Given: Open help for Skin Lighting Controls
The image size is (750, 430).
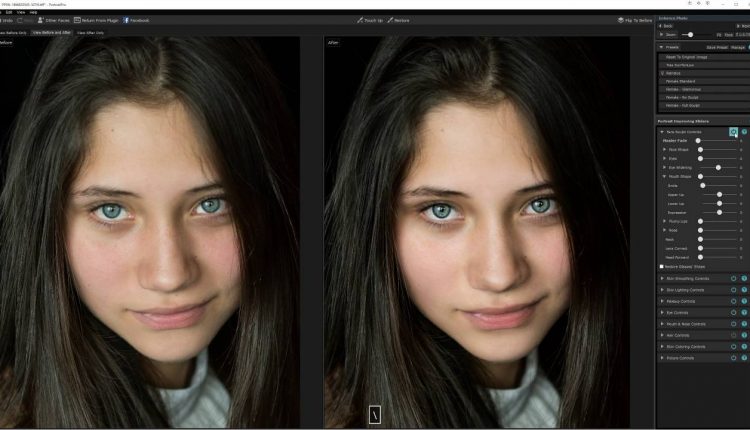Looking at the screenshot, I should [744, 290].
